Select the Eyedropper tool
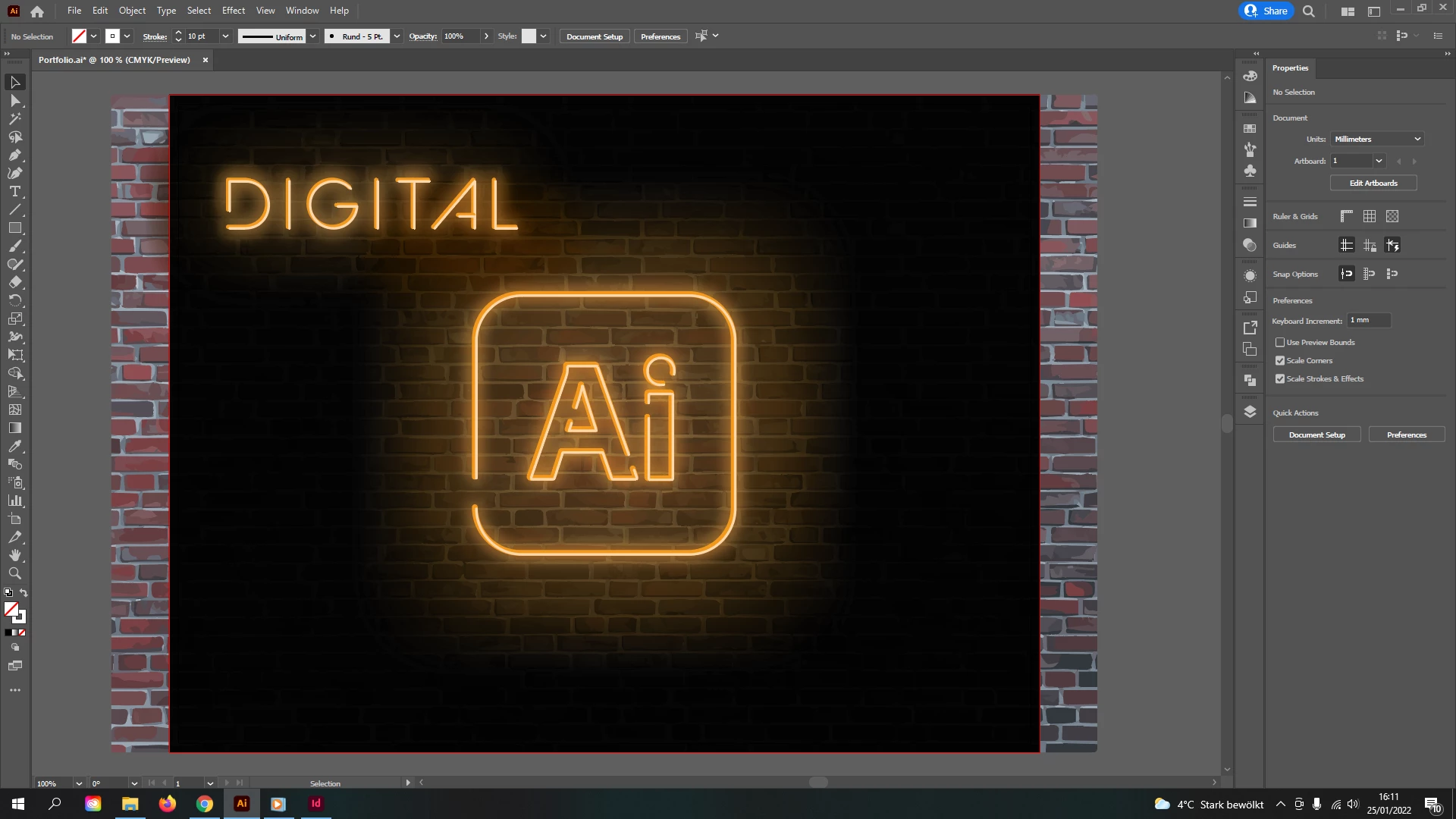Viewport: 1456px width, 819px height. tap(14, 447)
